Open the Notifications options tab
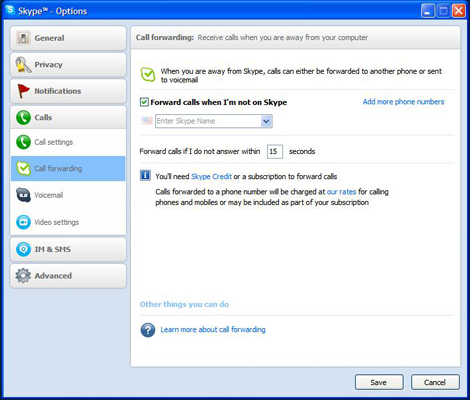Viewport: 470px width, 400px height. [68, 91]
